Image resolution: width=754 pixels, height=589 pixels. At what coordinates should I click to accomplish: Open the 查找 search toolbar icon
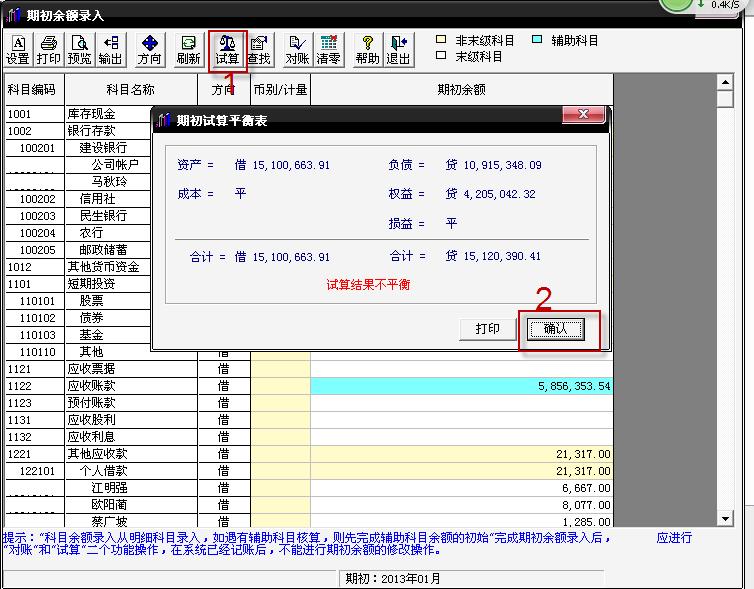pyautogui.click(x=260, y=50)
